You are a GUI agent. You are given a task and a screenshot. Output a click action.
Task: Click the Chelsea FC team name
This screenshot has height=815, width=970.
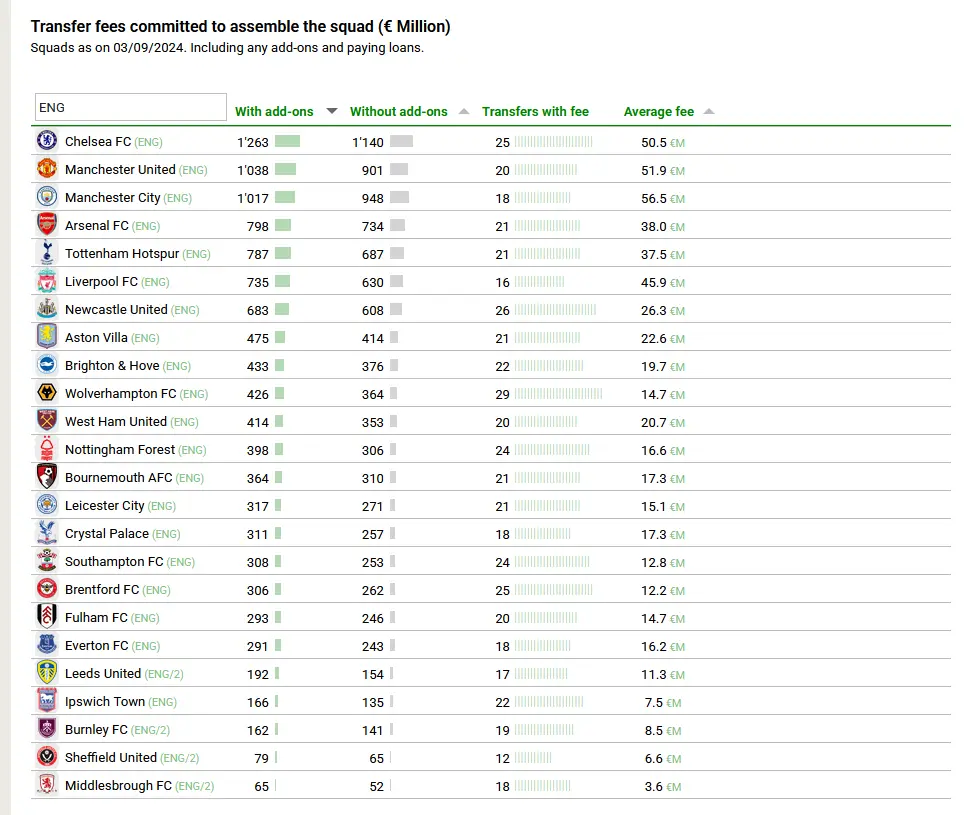pos(98,142)
